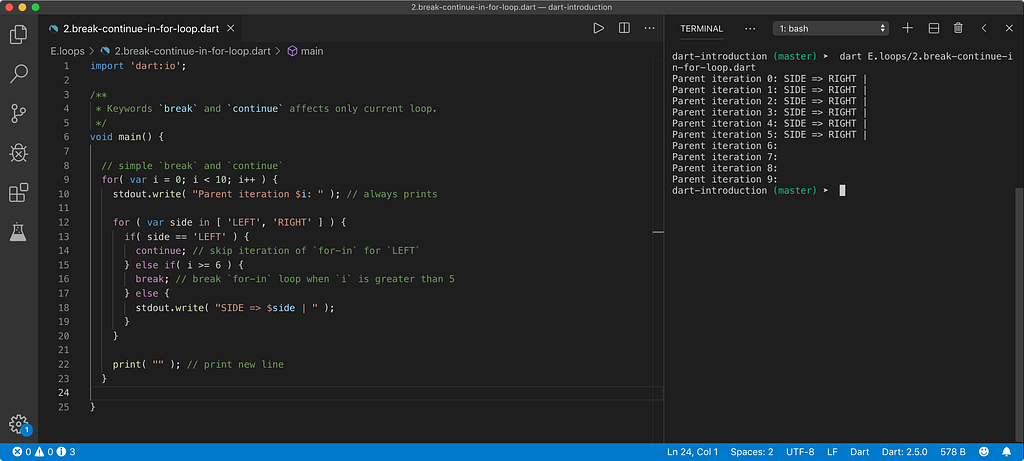The width and height of the screenshot is (1024, 461).
Task: Open the Source Control view
Action: coord(18,114)
